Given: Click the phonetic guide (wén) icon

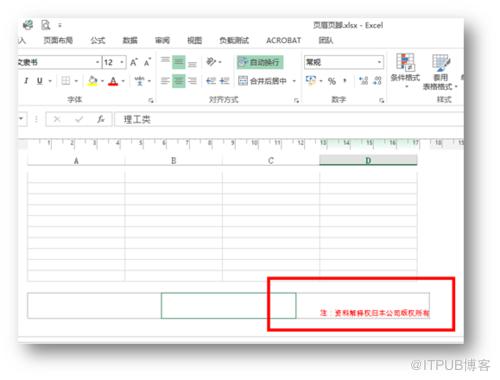Looking at the screenshot, I should coord(139,81).
